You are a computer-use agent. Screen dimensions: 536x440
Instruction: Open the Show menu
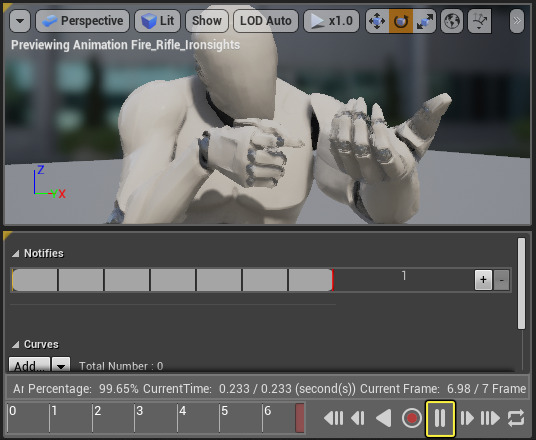[x=207, y=21]
